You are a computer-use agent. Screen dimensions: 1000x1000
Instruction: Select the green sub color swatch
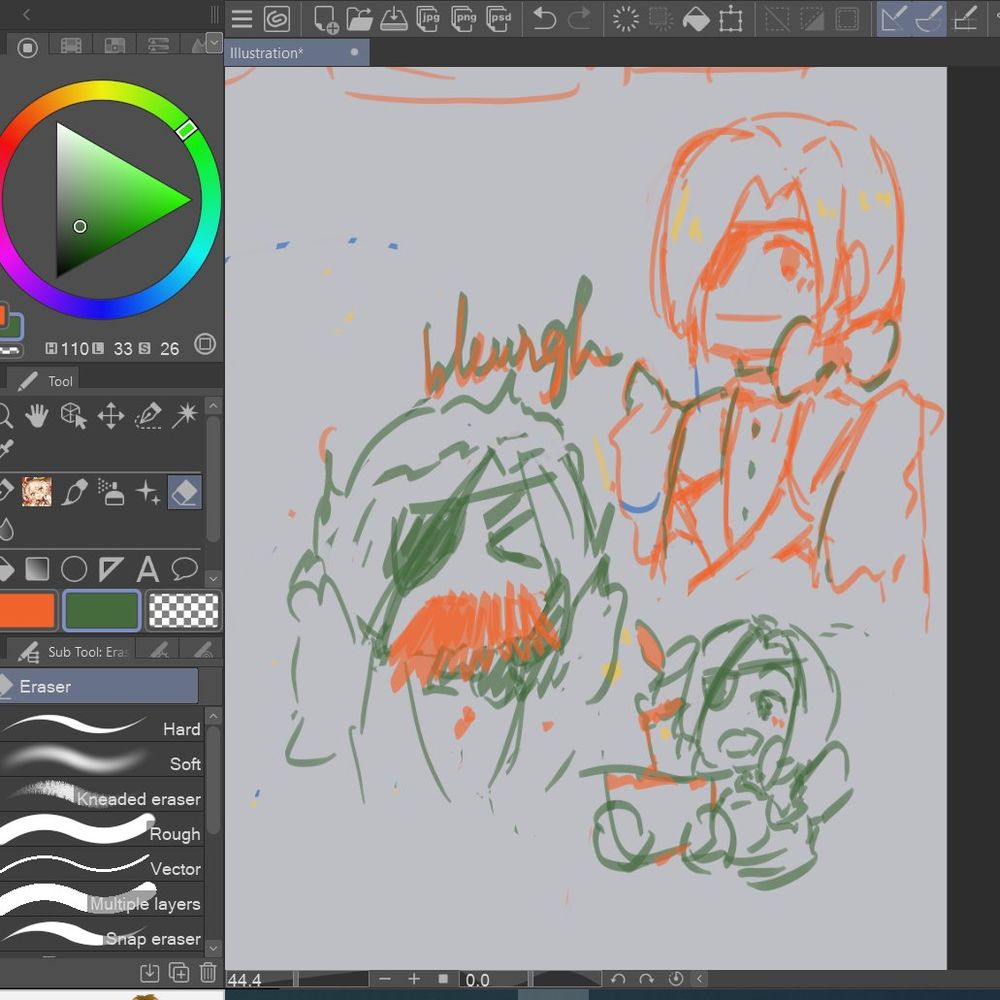click(100, 610)
